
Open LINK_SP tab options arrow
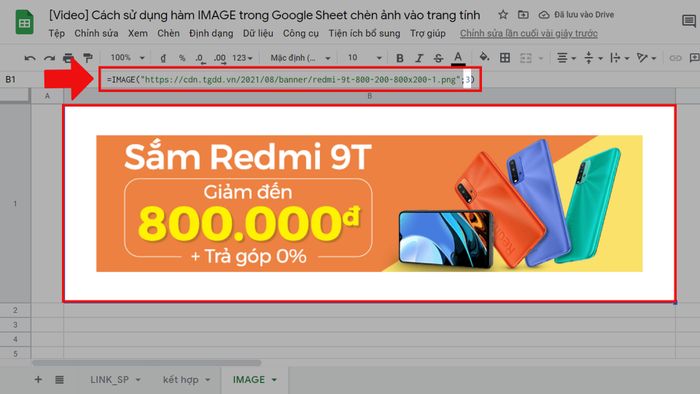pyautogui.click(x=138, y=380)
